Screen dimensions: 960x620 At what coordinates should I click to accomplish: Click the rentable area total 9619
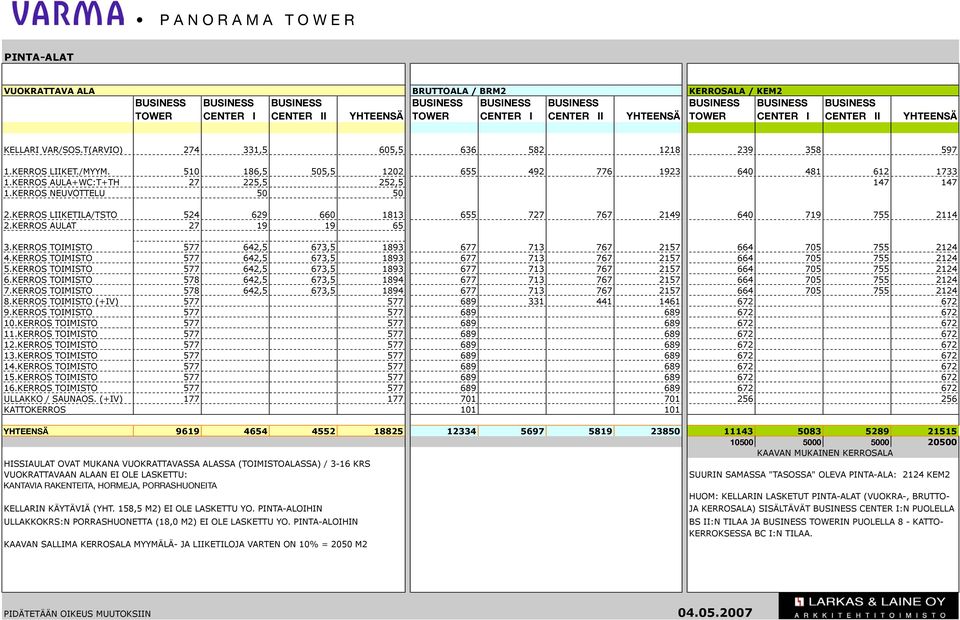point(188,431)
